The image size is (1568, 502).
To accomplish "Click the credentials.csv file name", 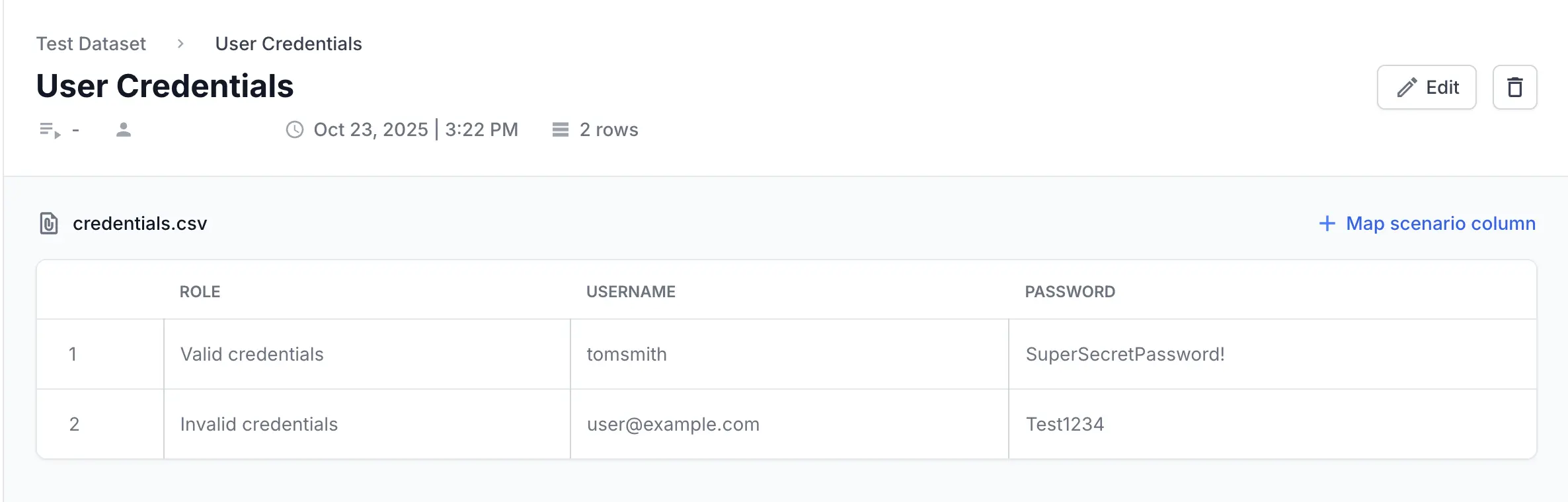I will click(140, 224).
